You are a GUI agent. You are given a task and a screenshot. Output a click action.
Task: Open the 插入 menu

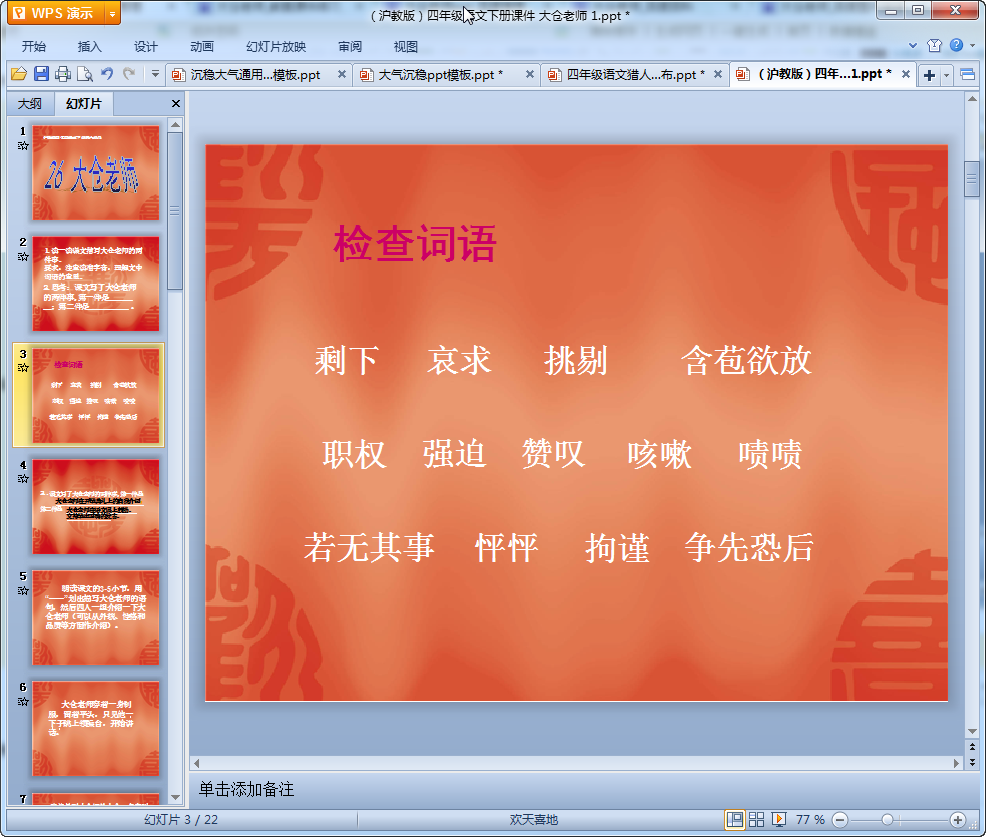90,46
